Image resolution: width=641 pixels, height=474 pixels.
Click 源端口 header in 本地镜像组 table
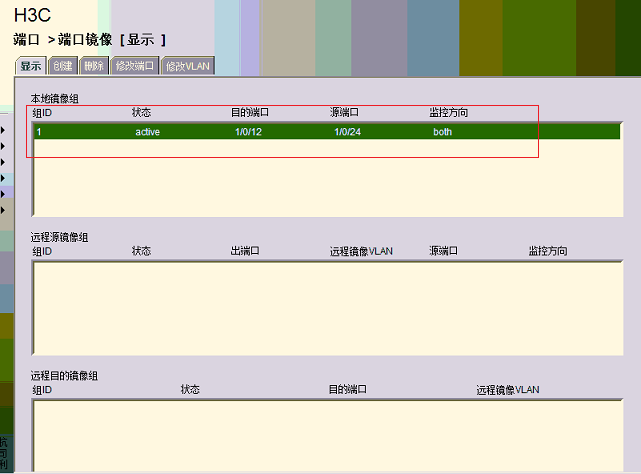click(x=344, y=113)
